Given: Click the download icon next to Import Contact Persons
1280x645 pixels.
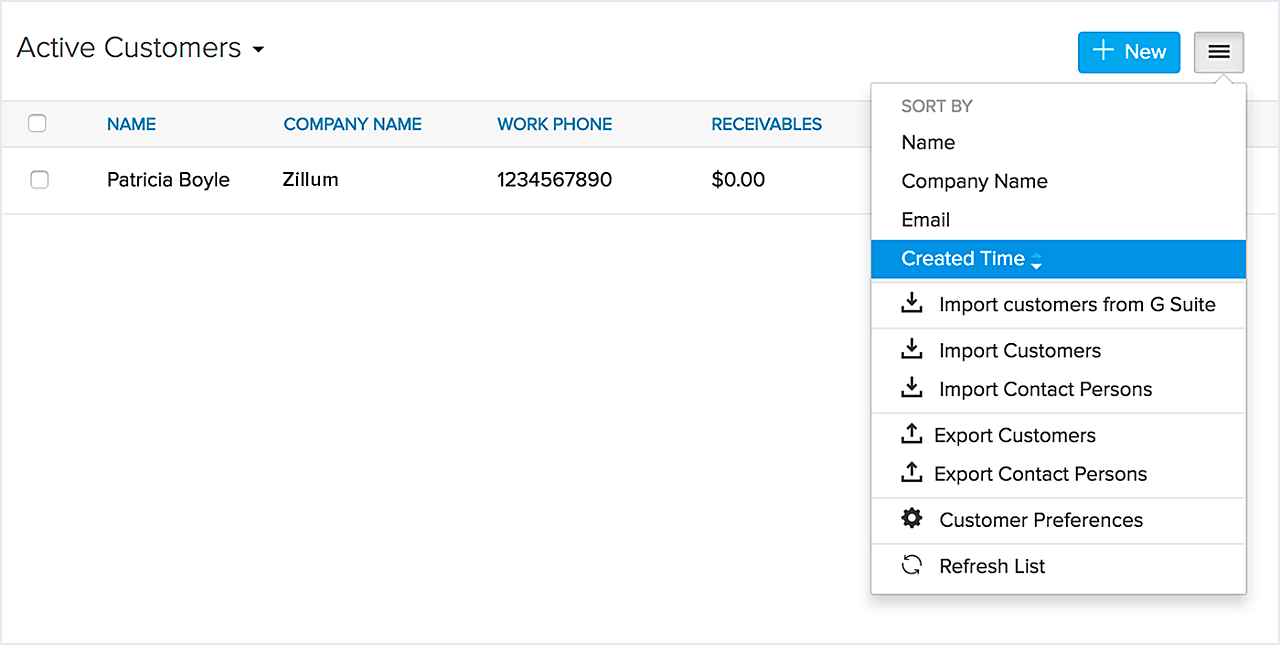Looking at the screenshot, I should [911, 388].
